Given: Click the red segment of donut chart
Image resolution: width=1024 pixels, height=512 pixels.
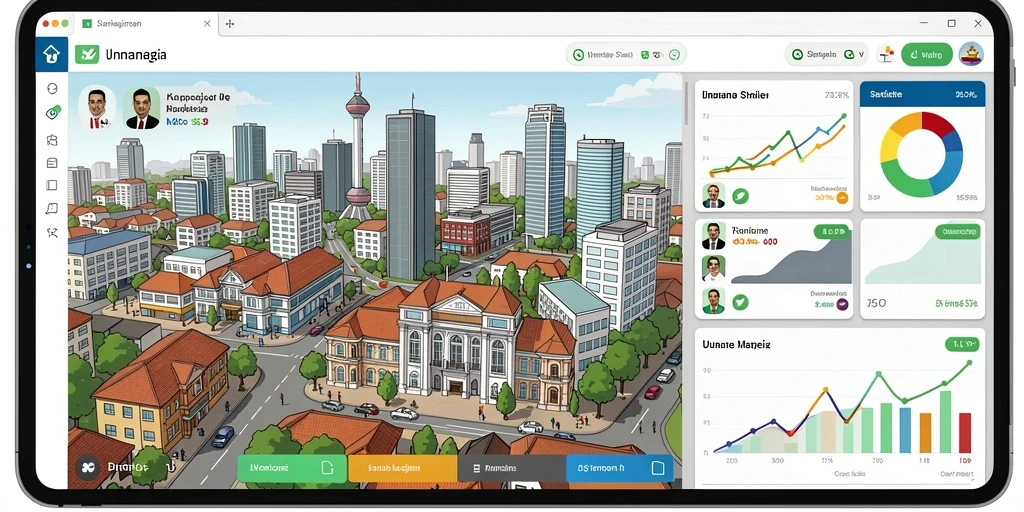Looking at the screenshot, I should (x=938, y=123).
